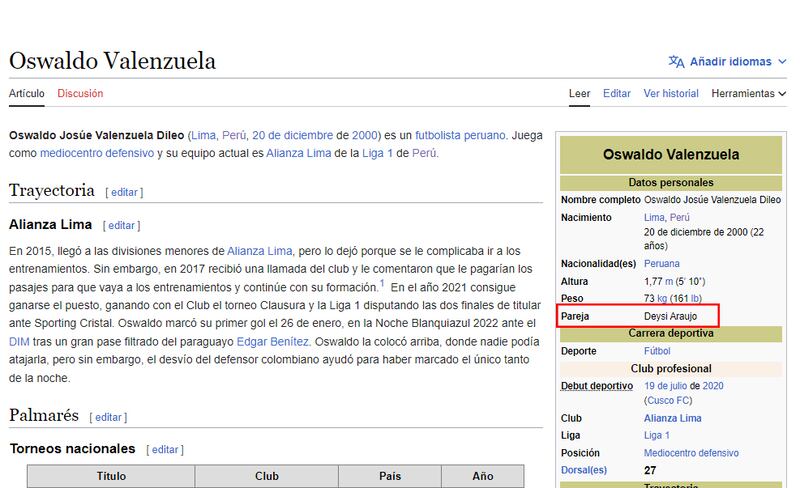Click the País column header
800x488 pixels.
(390, 476)
